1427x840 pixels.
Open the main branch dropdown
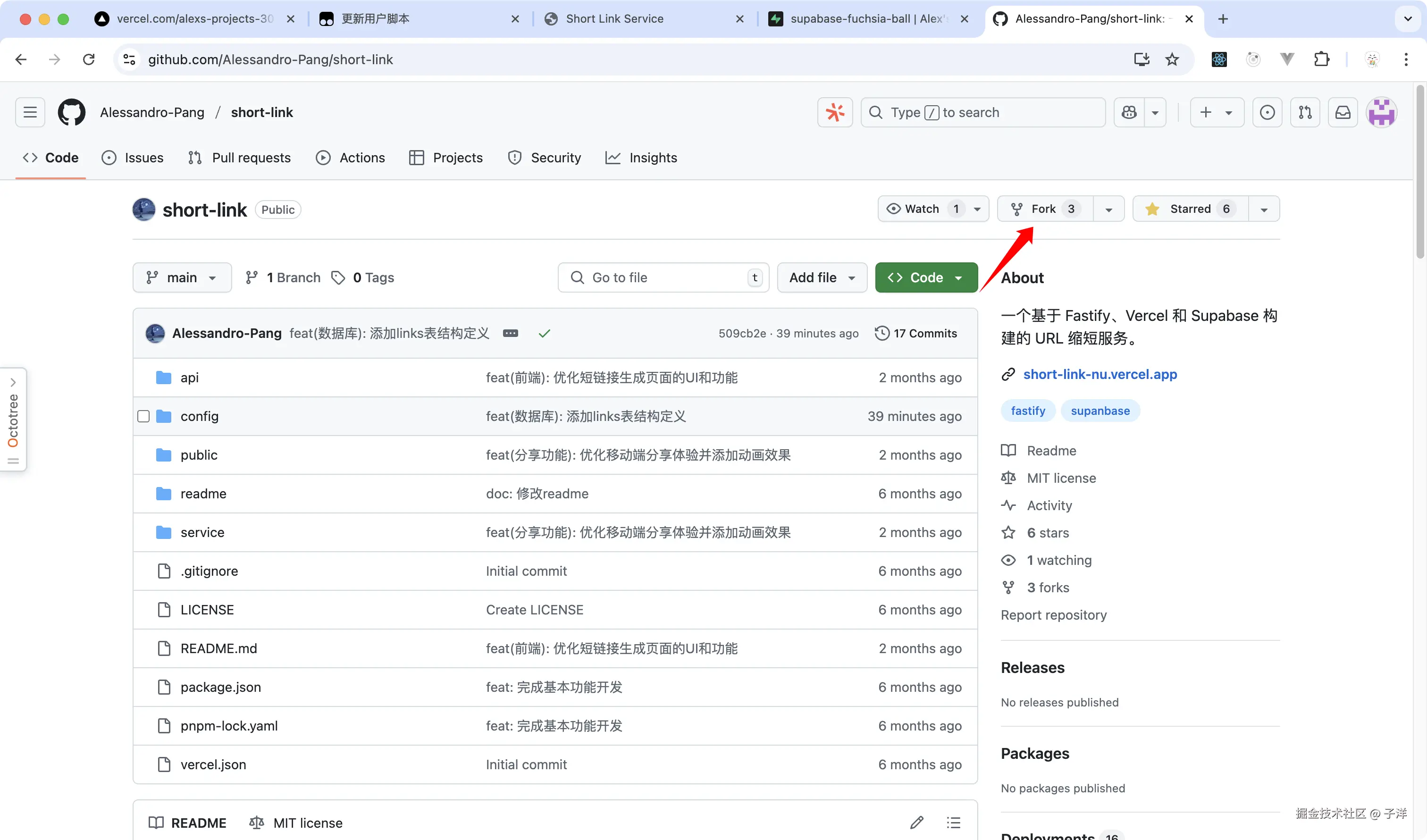click(x=182, y=277)
